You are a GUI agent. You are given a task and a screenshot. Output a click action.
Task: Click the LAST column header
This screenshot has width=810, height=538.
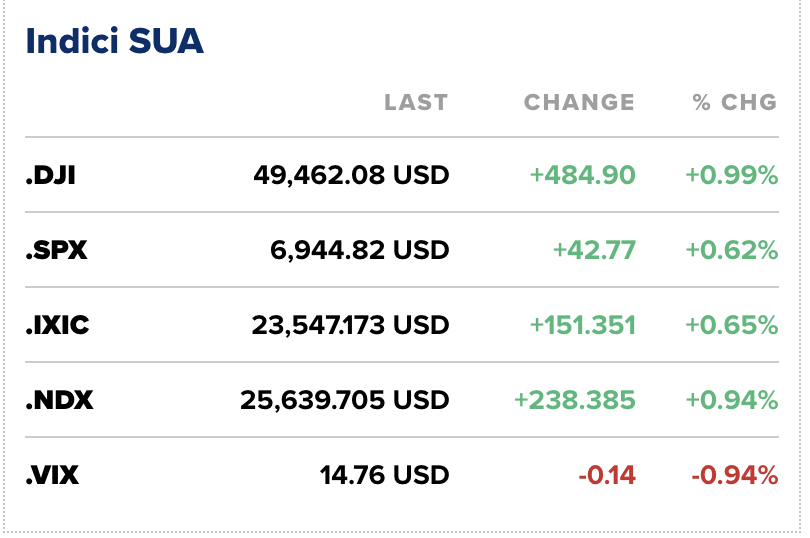[416, 102]
